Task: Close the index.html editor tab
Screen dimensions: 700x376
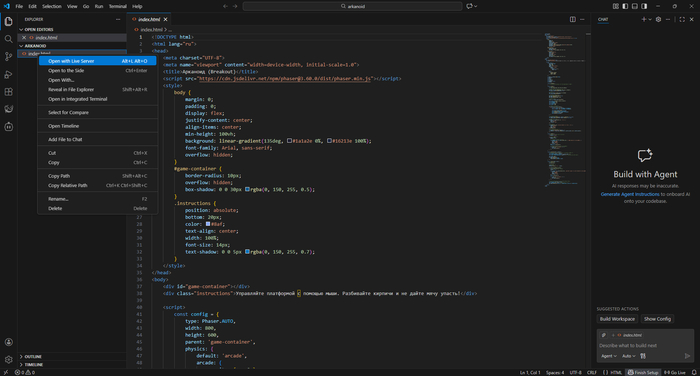Action: (165, 19)
